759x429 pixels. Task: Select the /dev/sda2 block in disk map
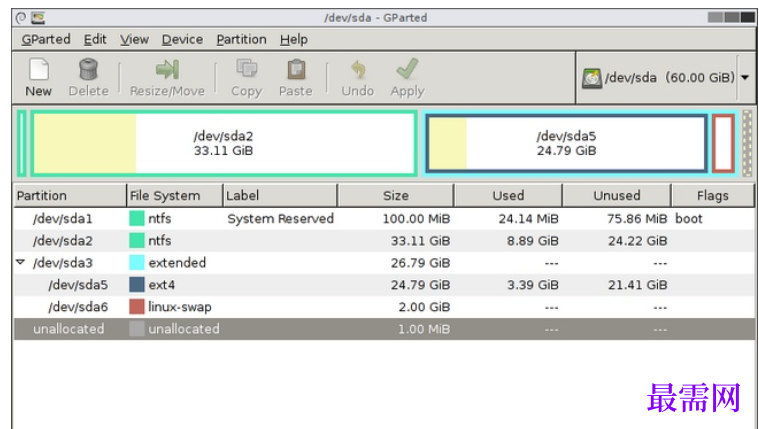coord(224,143)
